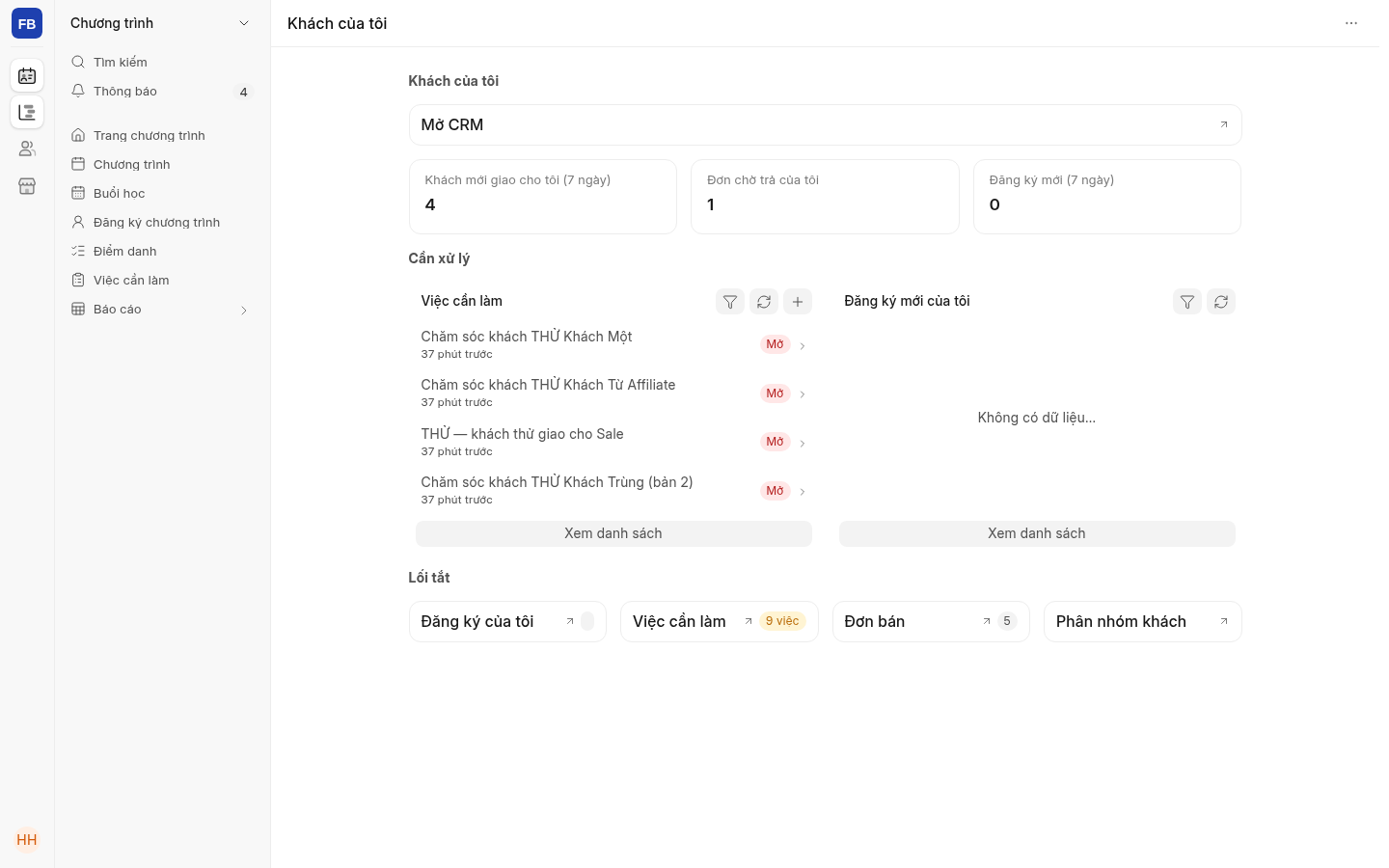This screenshot has height=868, width=1389.
Task: Click the task title Chăm sóc khách THỬ Khách Một
Action: pos(527,337)
